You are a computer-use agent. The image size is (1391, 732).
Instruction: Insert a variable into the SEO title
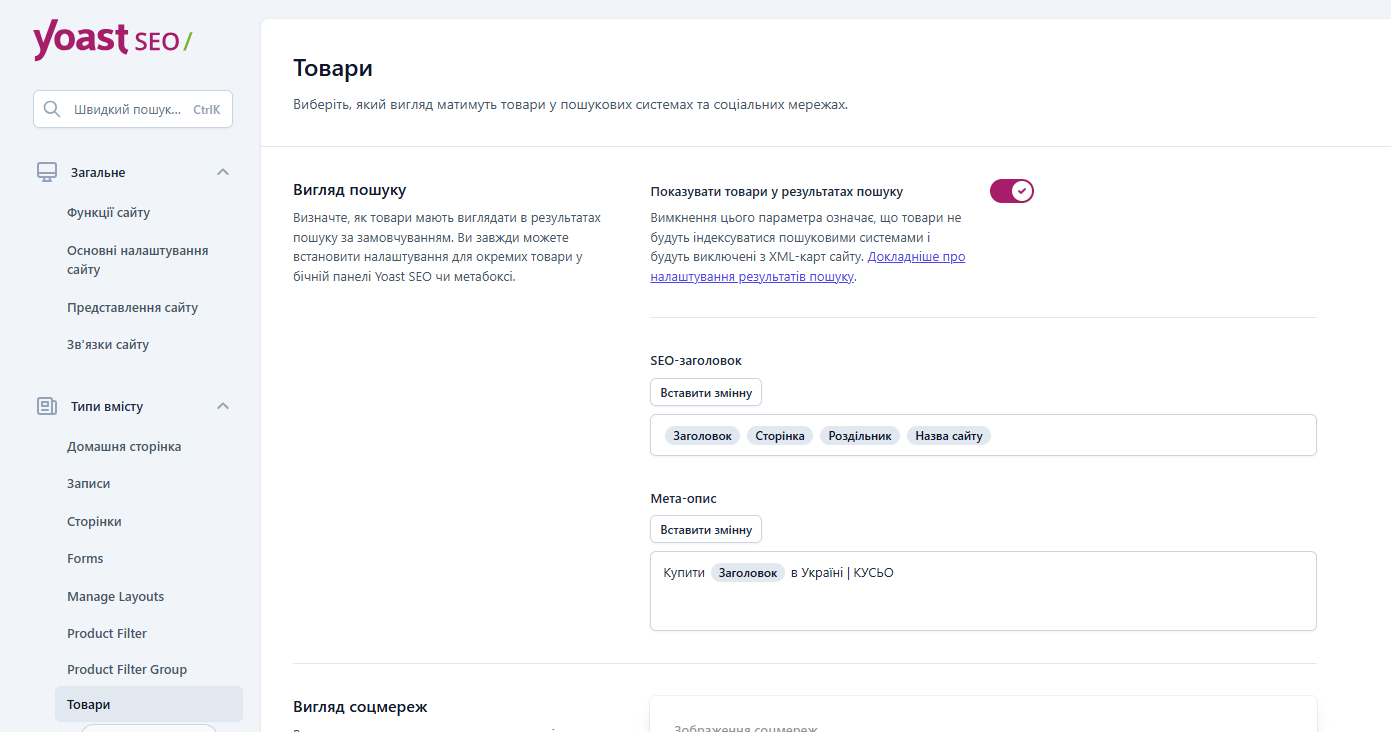click(706, 392)
